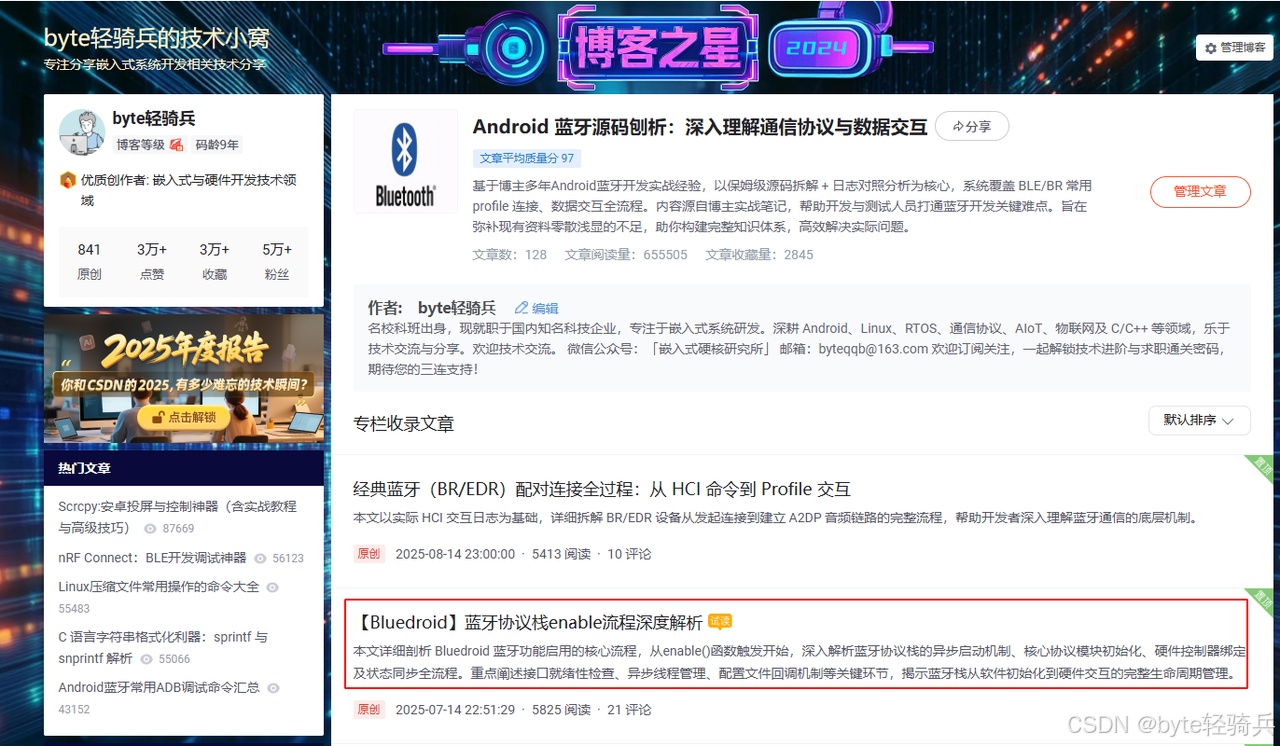Click the 点击解锁 button on the banner

183,417
